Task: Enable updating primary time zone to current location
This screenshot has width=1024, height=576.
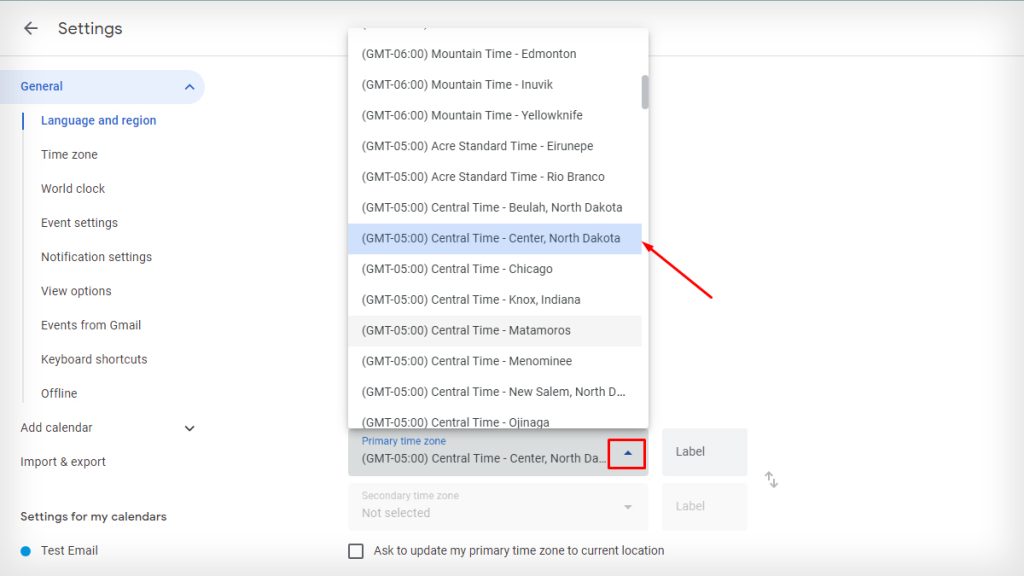Action: (356, 550)
